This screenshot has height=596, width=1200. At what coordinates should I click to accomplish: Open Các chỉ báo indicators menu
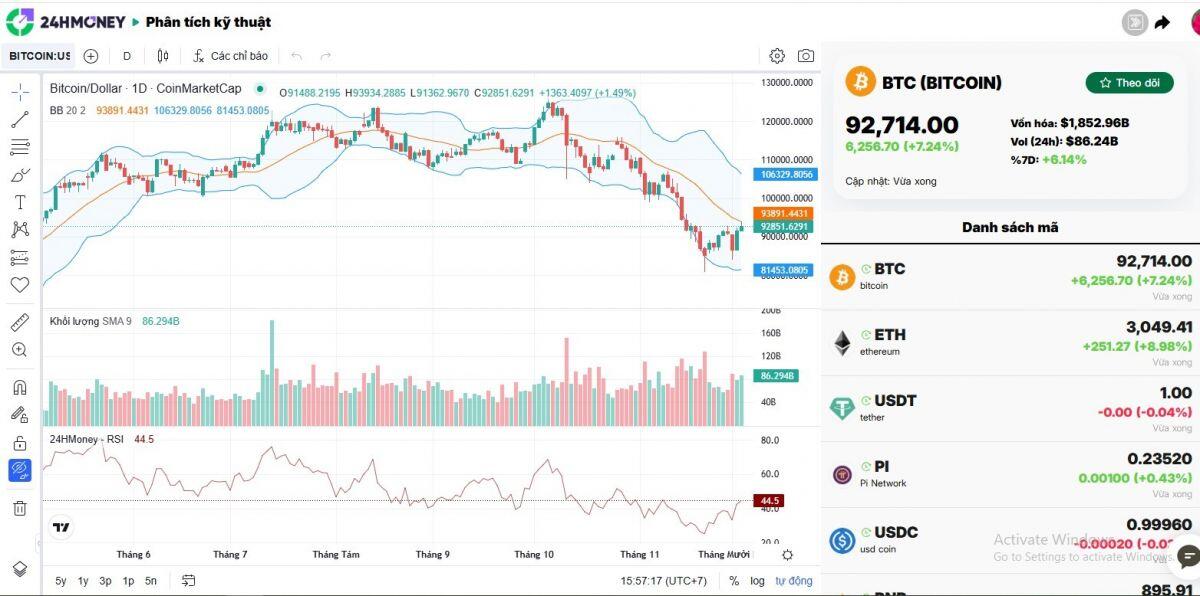(x=231, y=56)
